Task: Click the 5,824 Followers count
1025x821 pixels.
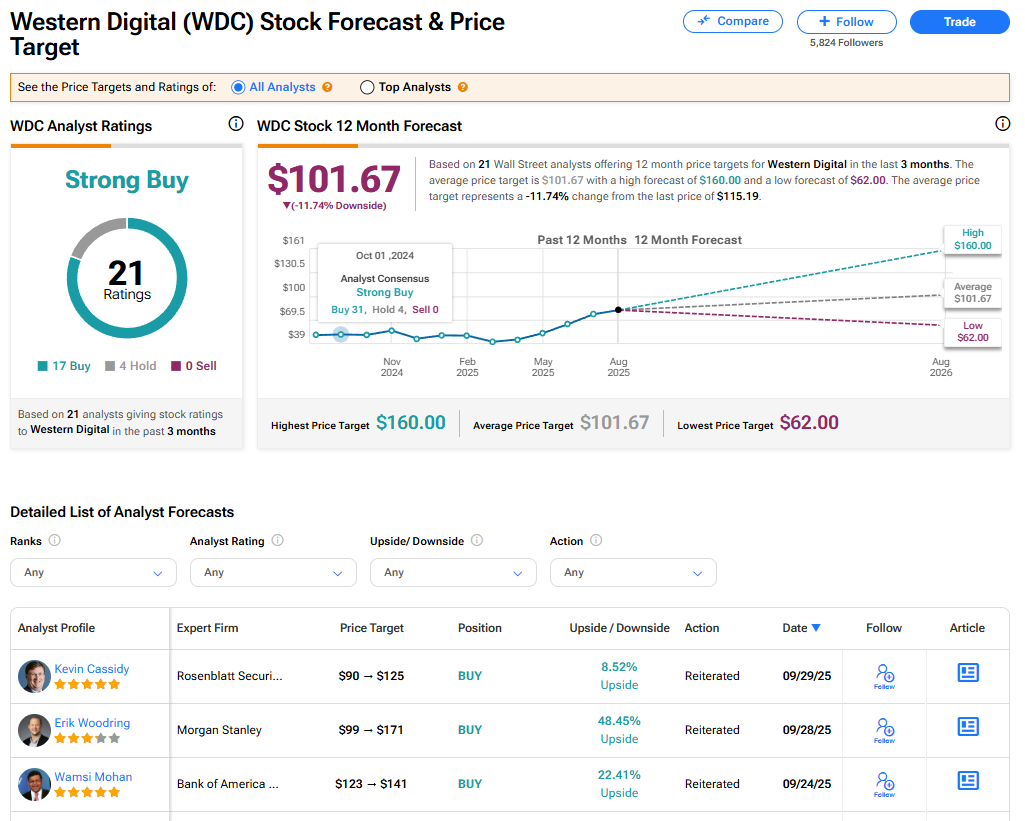Action: 847,42
